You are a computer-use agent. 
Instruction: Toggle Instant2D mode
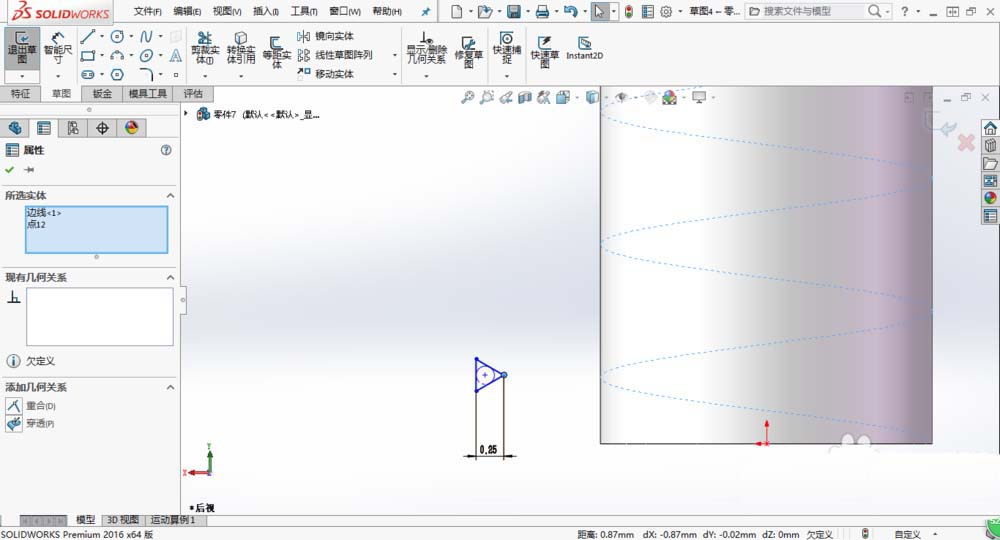[x=584, y=48]
